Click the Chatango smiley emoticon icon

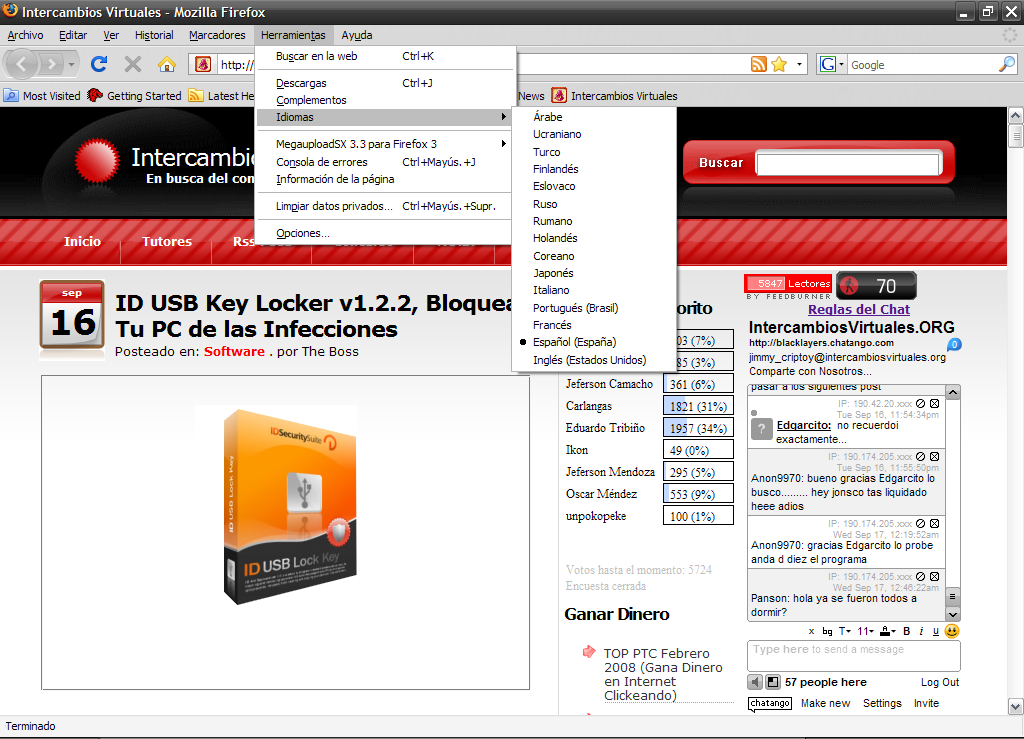(952, 631)
